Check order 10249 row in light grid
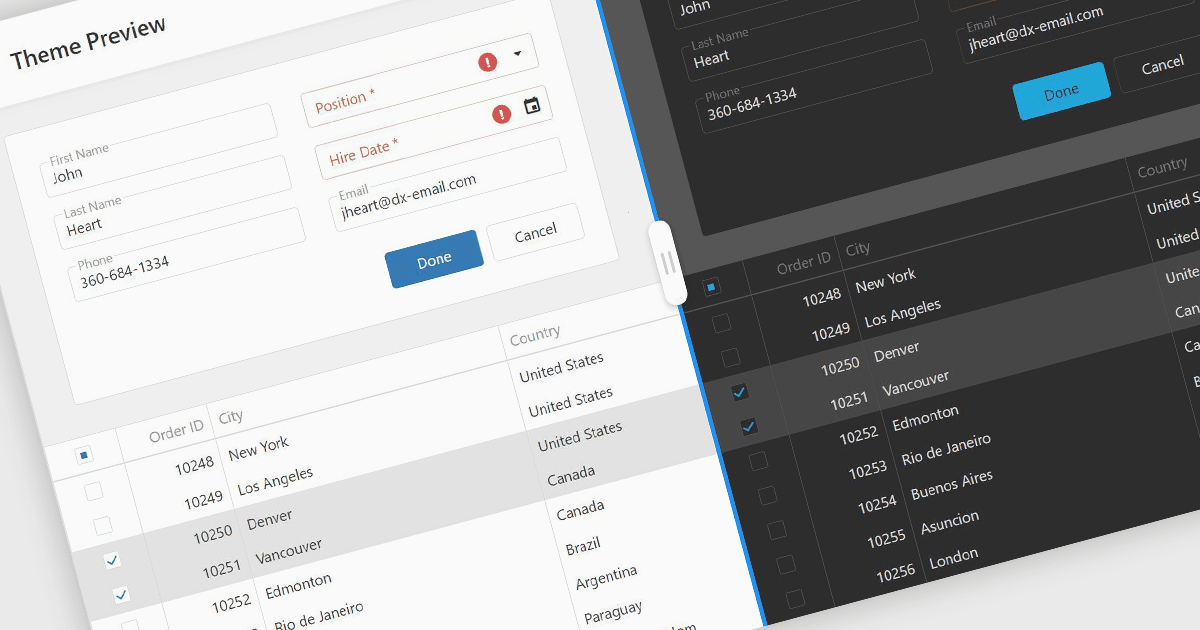Image resolution: width=1200 pixels, height=630 pixels. pyautogui.click(x=103, y=525)
